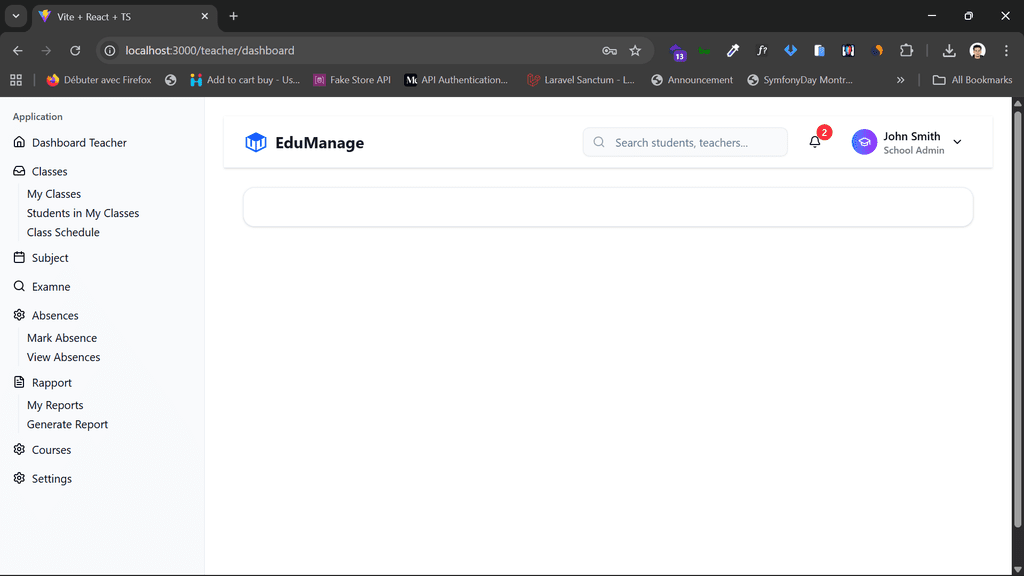The image size is (1024, 576).
Task: Open Class Schedule item
Action: (63, 232)
